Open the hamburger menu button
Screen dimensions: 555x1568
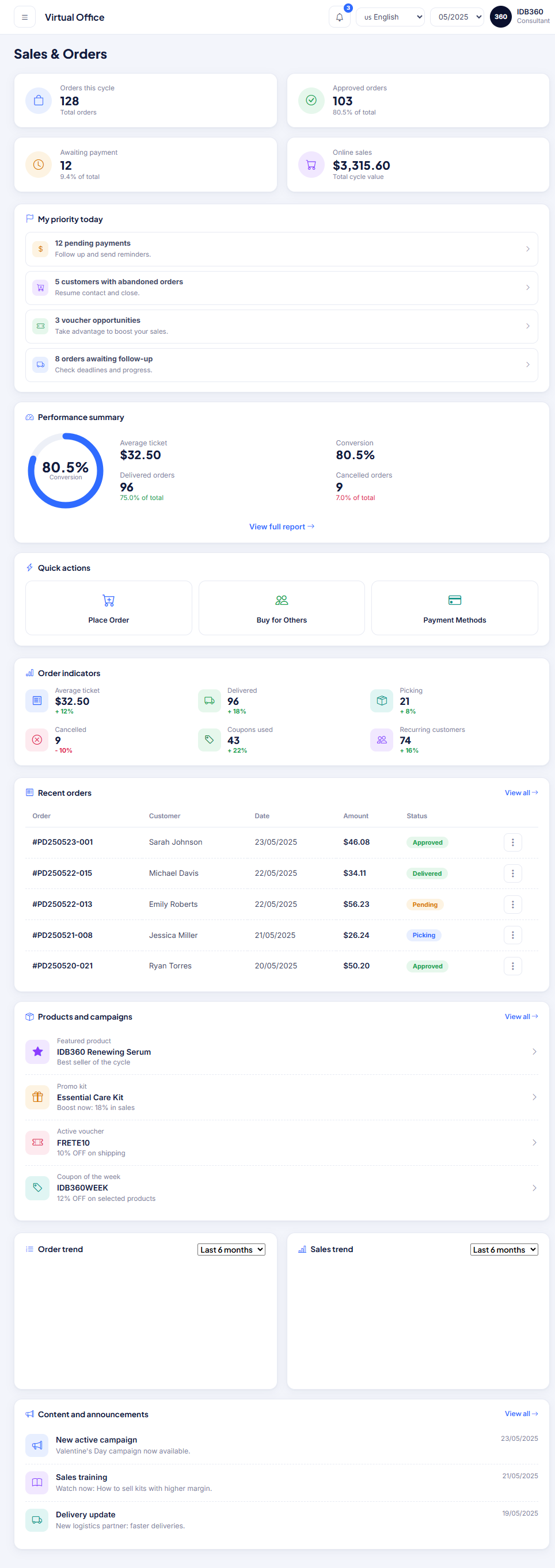tap(24, 17)
